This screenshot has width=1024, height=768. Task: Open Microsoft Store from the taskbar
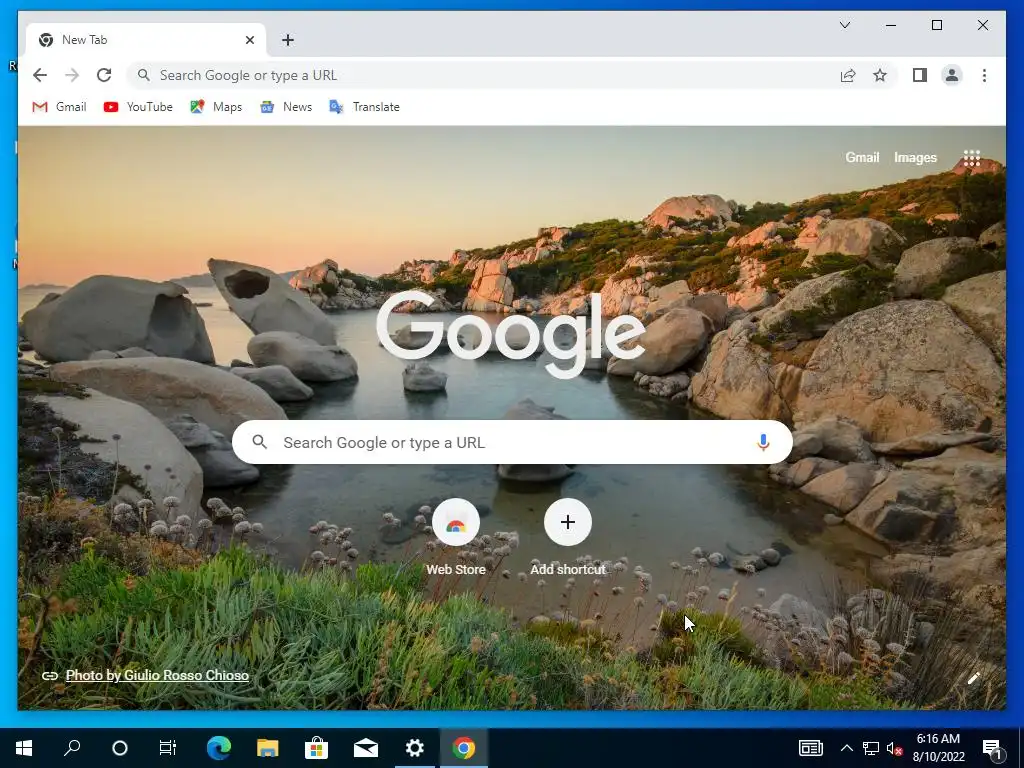click(316, 748)
